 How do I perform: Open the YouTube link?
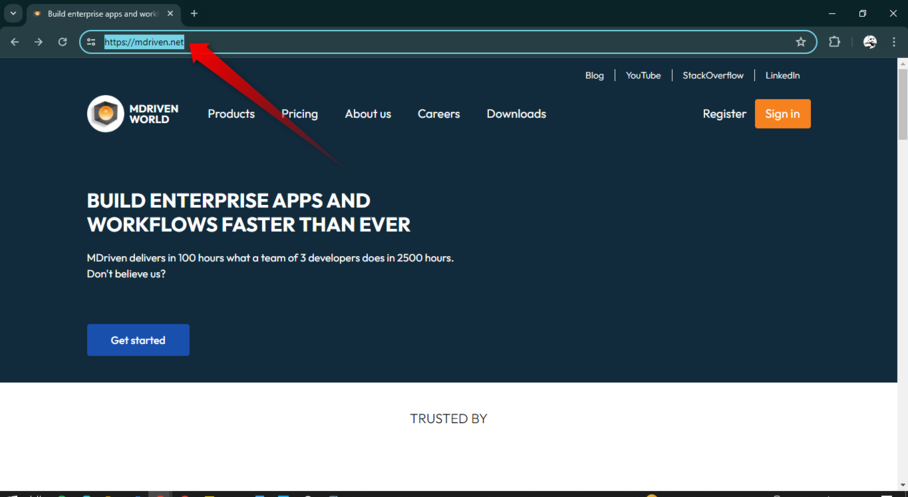[643, 75]
